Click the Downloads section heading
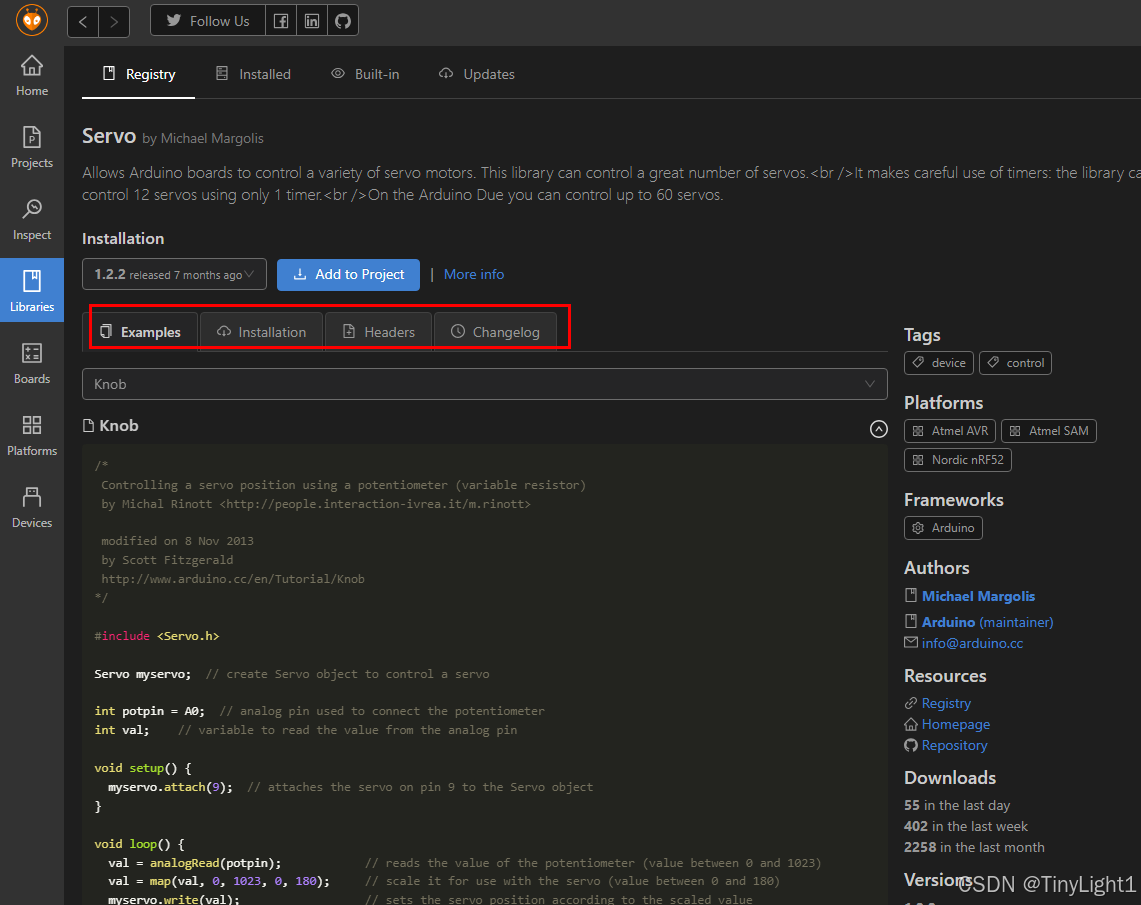 (950, 778)
